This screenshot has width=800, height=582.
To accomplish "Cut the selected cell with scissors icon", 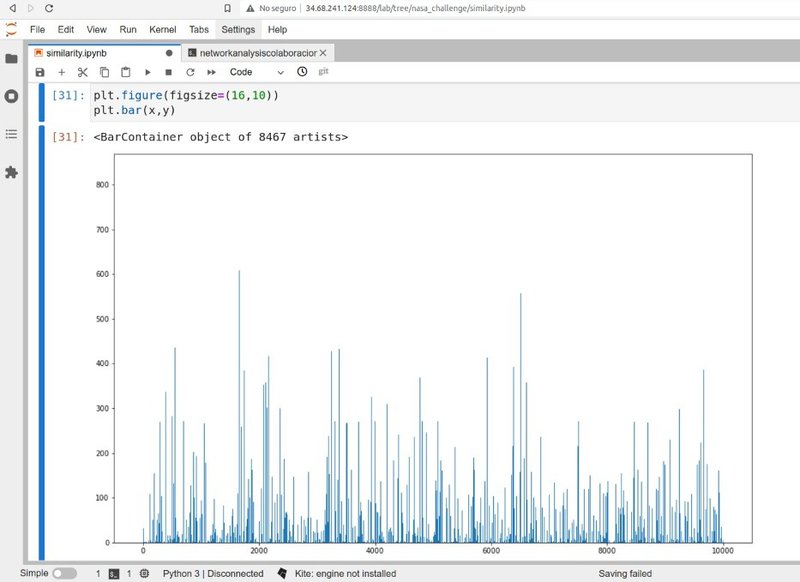I will (x=83, y=72).
